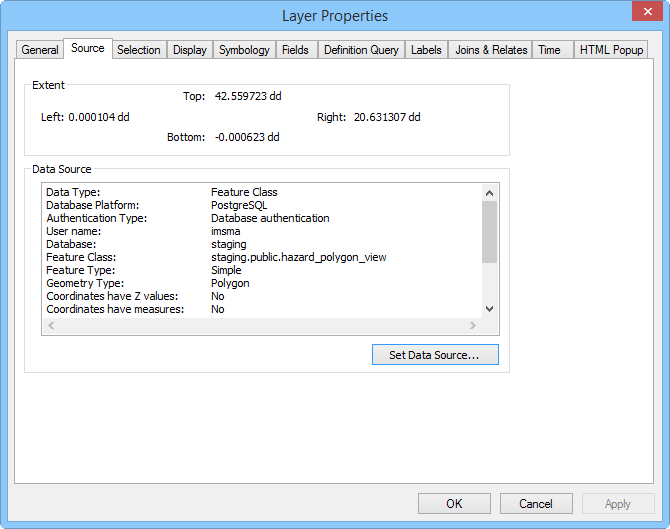Open the Time tab
Viewport: 670px width, 529px height.
tap(549, 50)
